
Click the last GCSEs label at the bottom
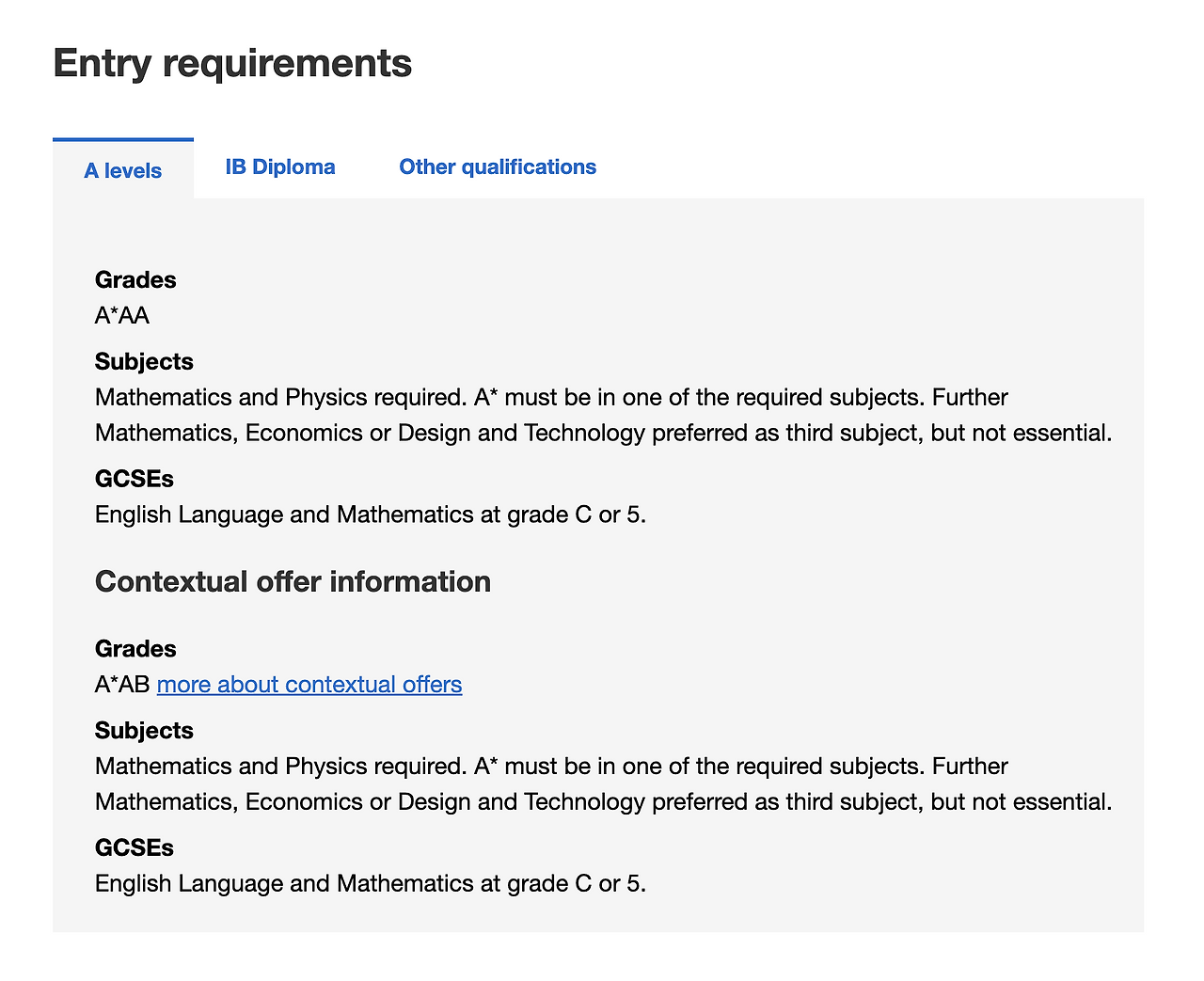[135, 847]
